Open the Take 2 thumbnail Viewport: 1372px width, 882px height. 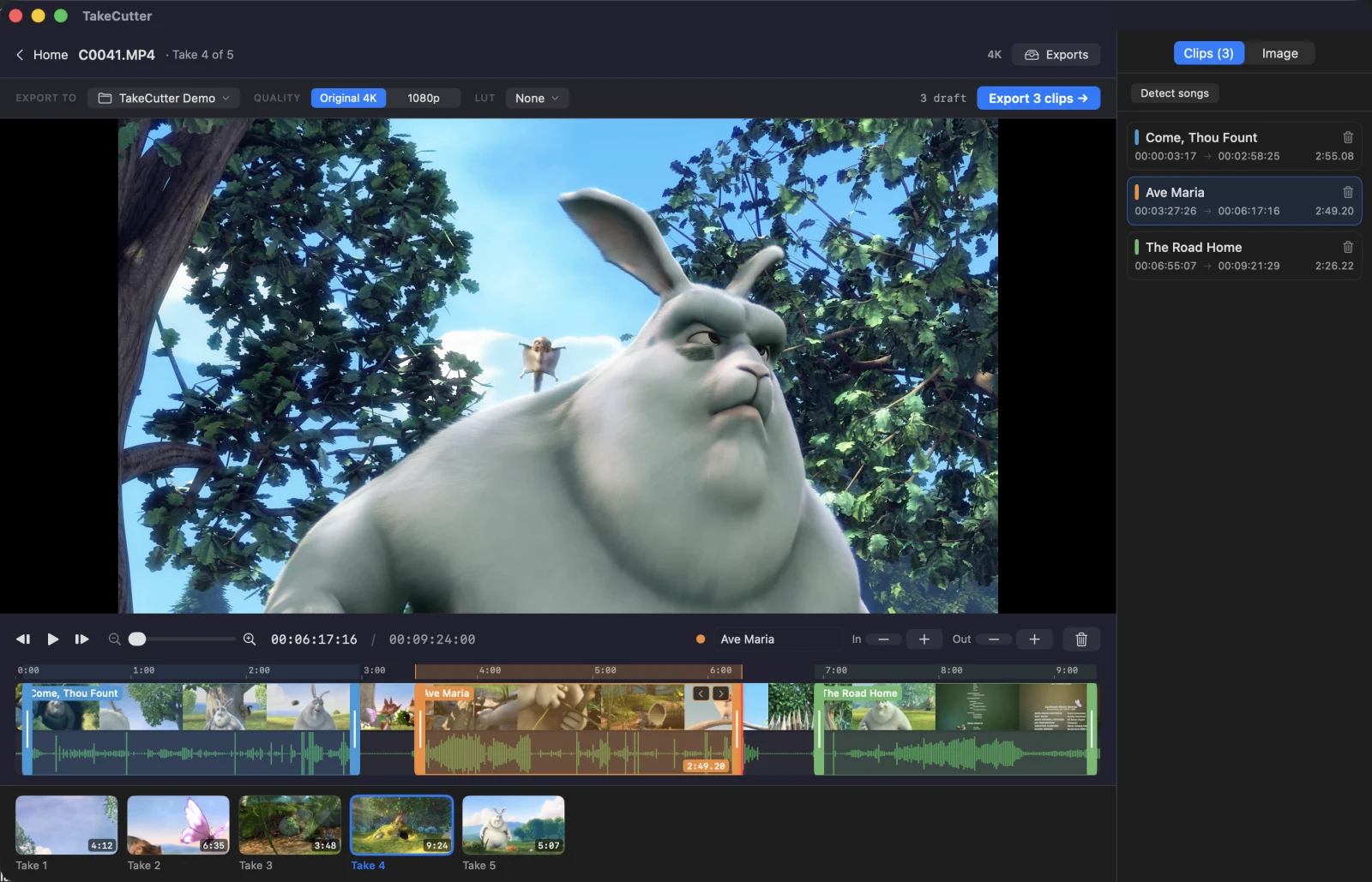(178, 825)
